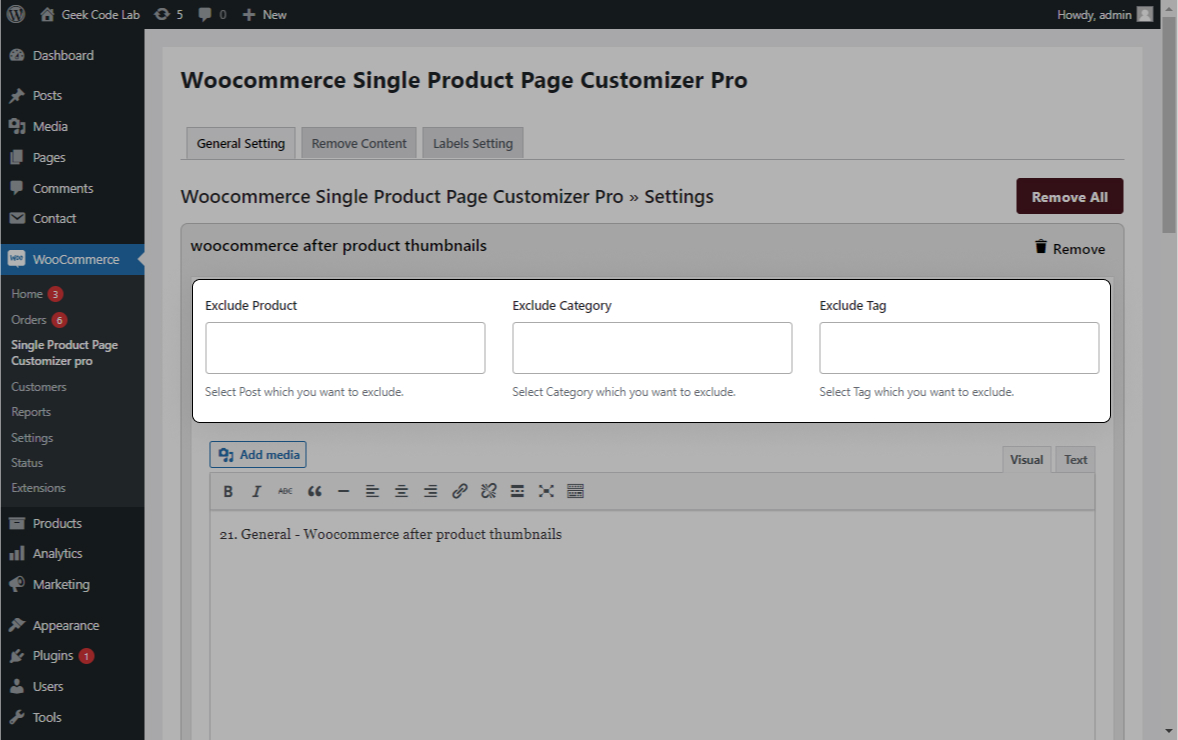Insert a horizontal line
Screen dimensions: 1178x740
click(343, 491)
